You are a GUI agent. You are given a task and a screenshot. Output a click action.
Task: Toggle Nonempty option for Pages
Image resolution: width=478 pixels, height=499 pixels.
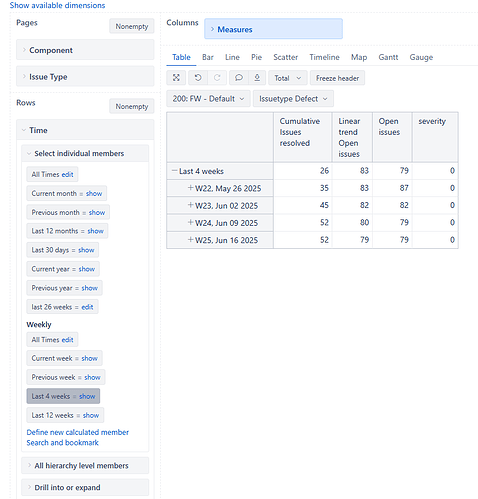click(132, 26)
